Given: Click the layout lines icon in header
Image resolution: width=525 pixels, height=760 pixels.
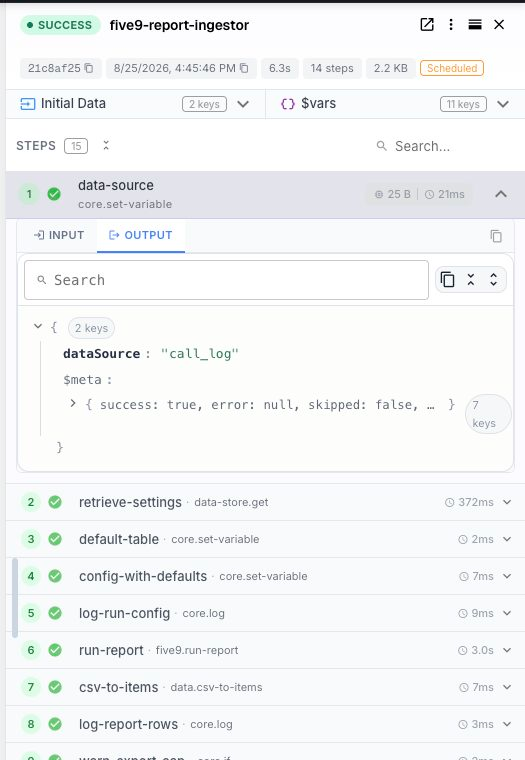Looking at the screenshot, I should click(475, 25).
